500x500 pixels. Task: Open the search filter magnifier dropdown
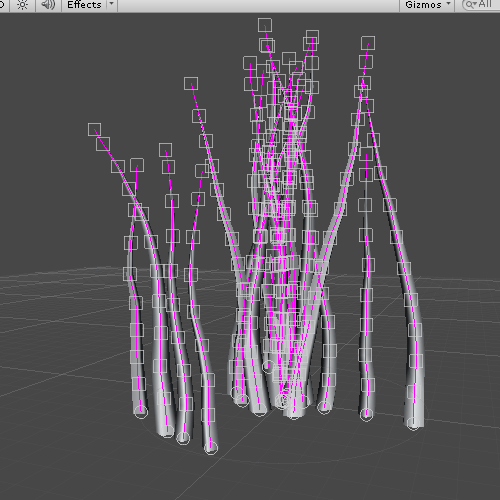(471, 5)
